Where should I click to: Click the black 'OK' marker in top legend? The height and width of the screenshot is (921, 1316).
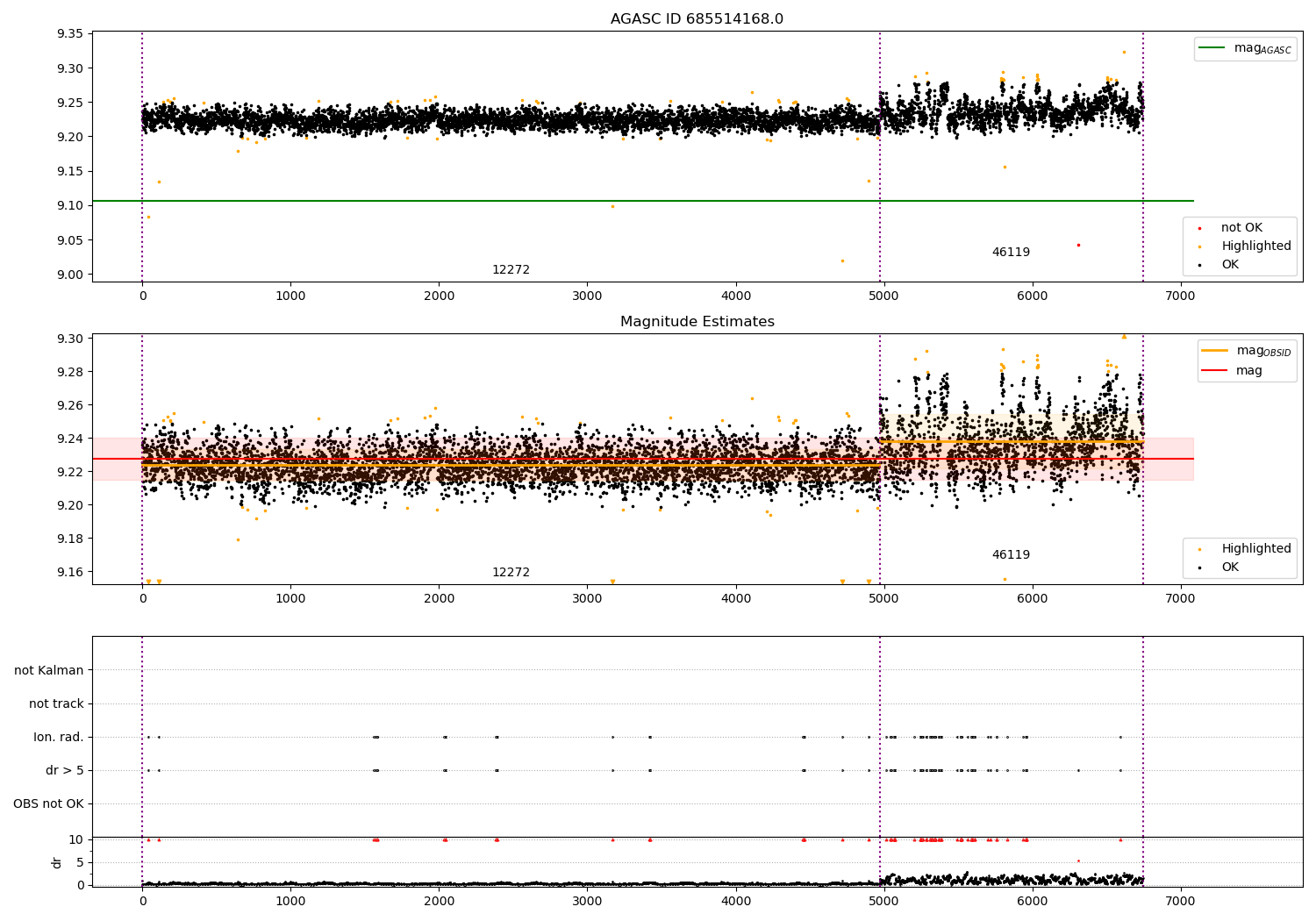[x=1200, y=265]
